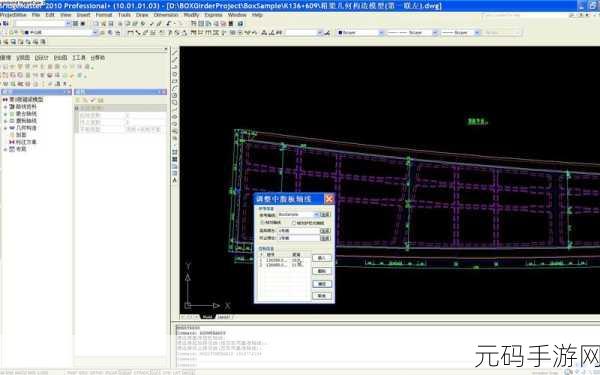This screenshot has width=600, height=375.
Task: Click the Save icon in standard toolbar
Action: pos(110,24)
